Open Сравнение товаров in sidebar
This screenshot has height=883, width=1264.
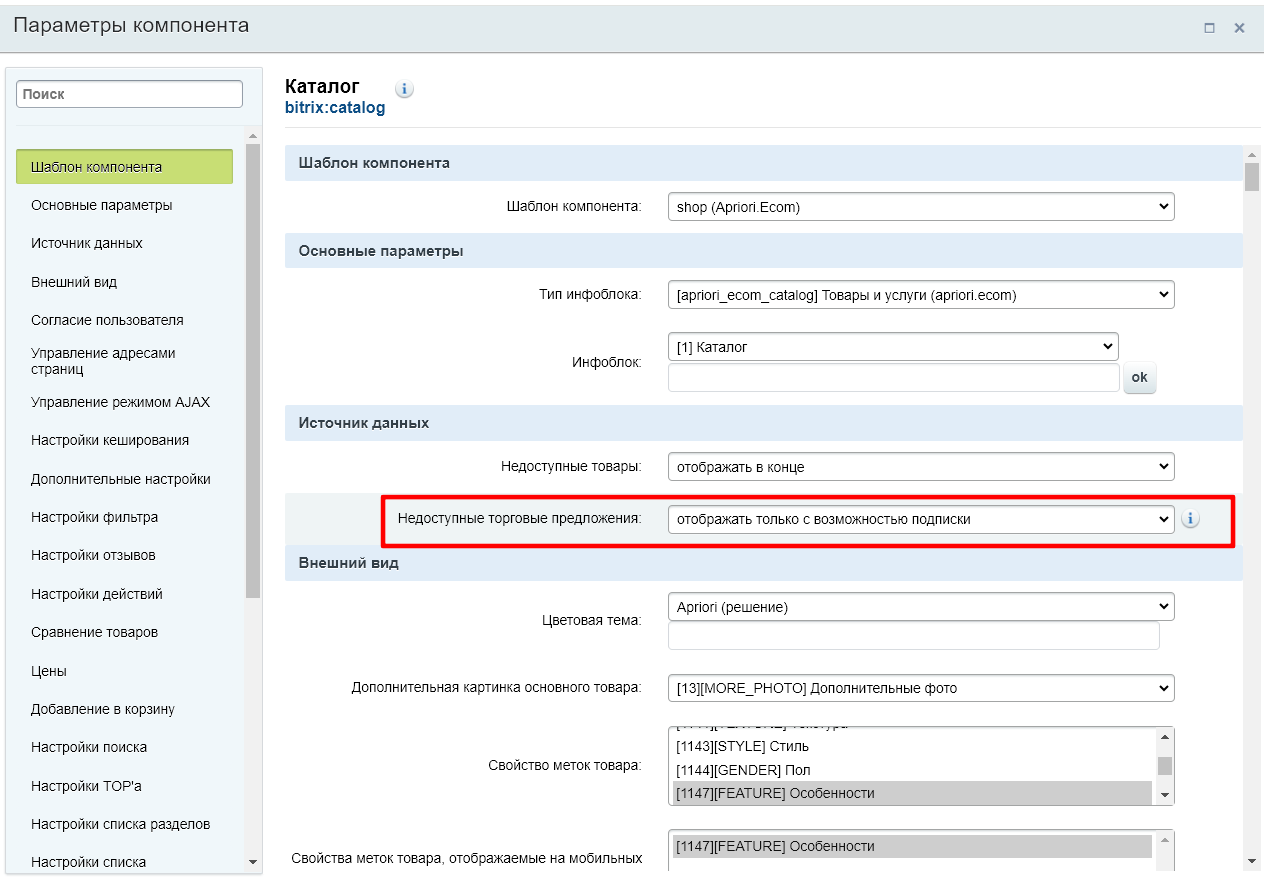pos(95,632)
